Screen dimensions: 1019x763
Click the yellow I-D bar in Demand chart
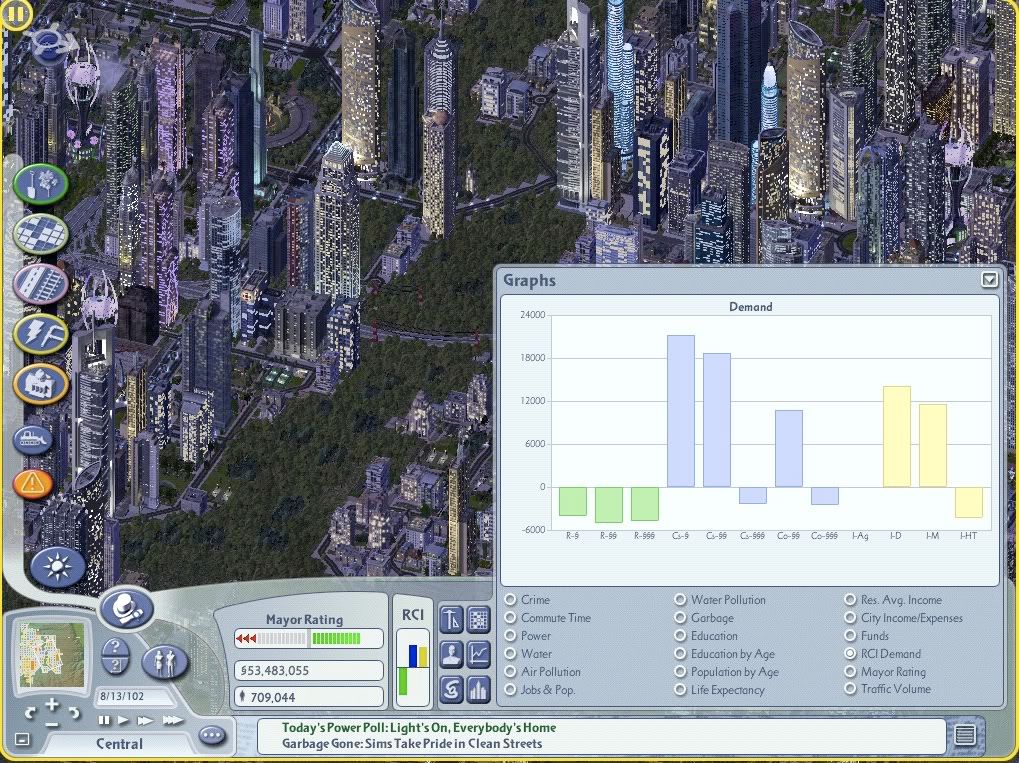[896, 437]
